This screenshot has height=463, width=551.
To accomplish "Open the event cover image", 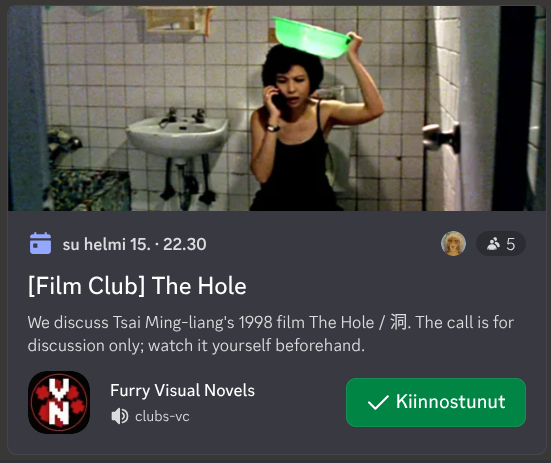I will (x=277, y=108).
